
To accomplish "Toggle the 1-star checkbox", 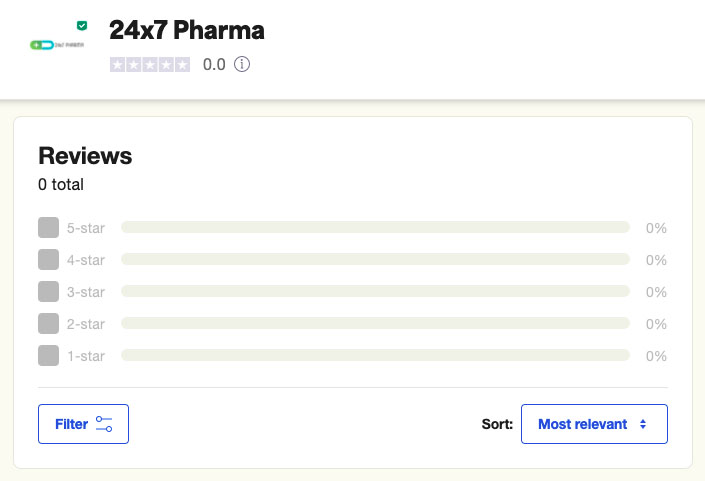I will [x=48, y=356].
